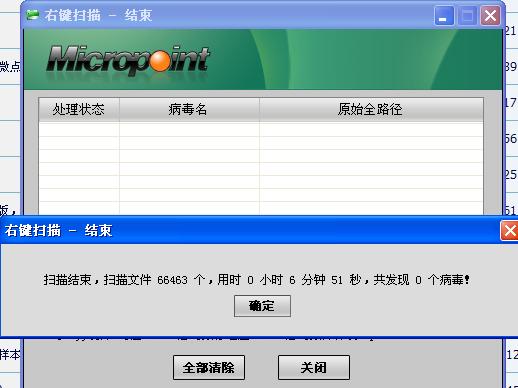Select the first empty row under 病毒名

point(189,129)
